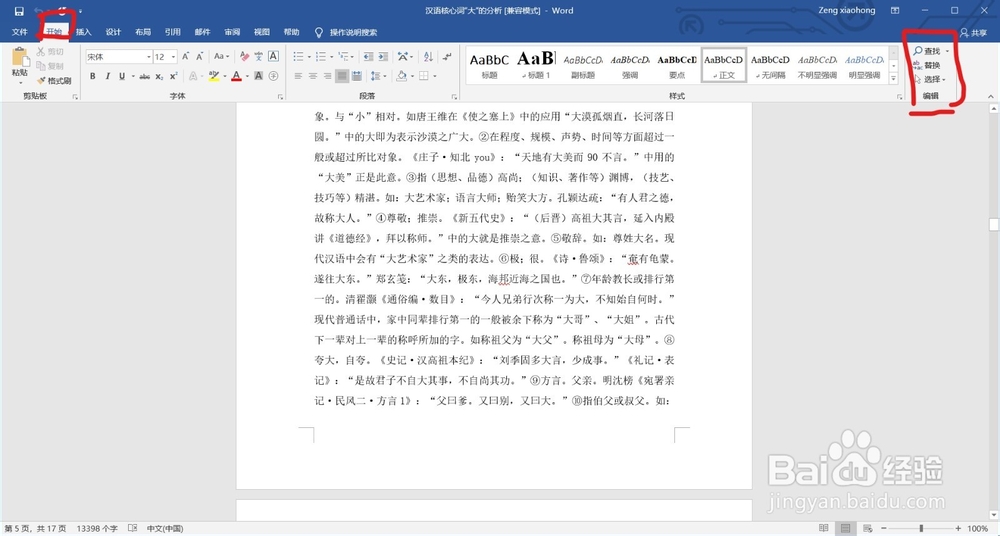Open line spacing dropdown
Screen dimensions: 1000x536
[378, 76]
